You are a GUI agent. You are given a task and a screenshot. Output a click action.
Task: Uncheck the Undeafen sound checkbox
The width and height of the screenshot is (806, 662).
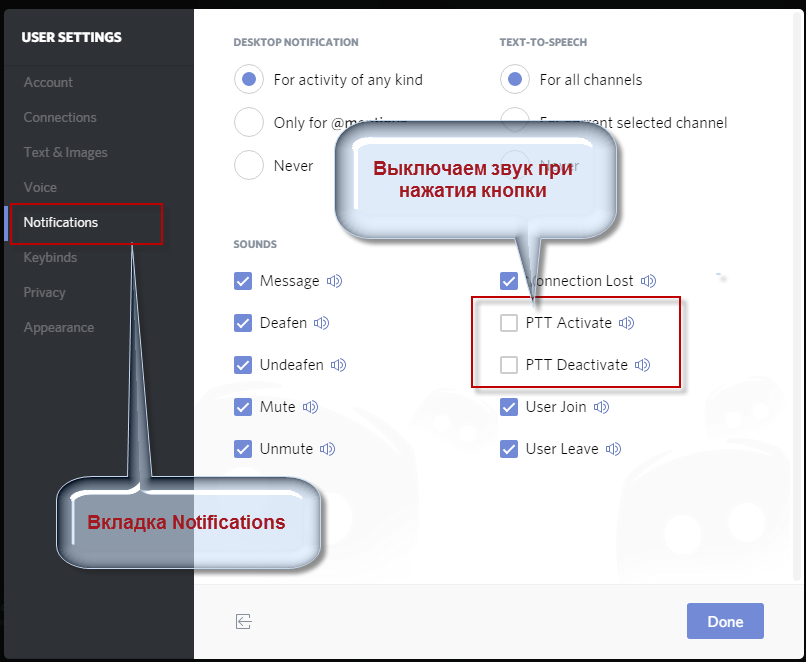tap(243, 365)
